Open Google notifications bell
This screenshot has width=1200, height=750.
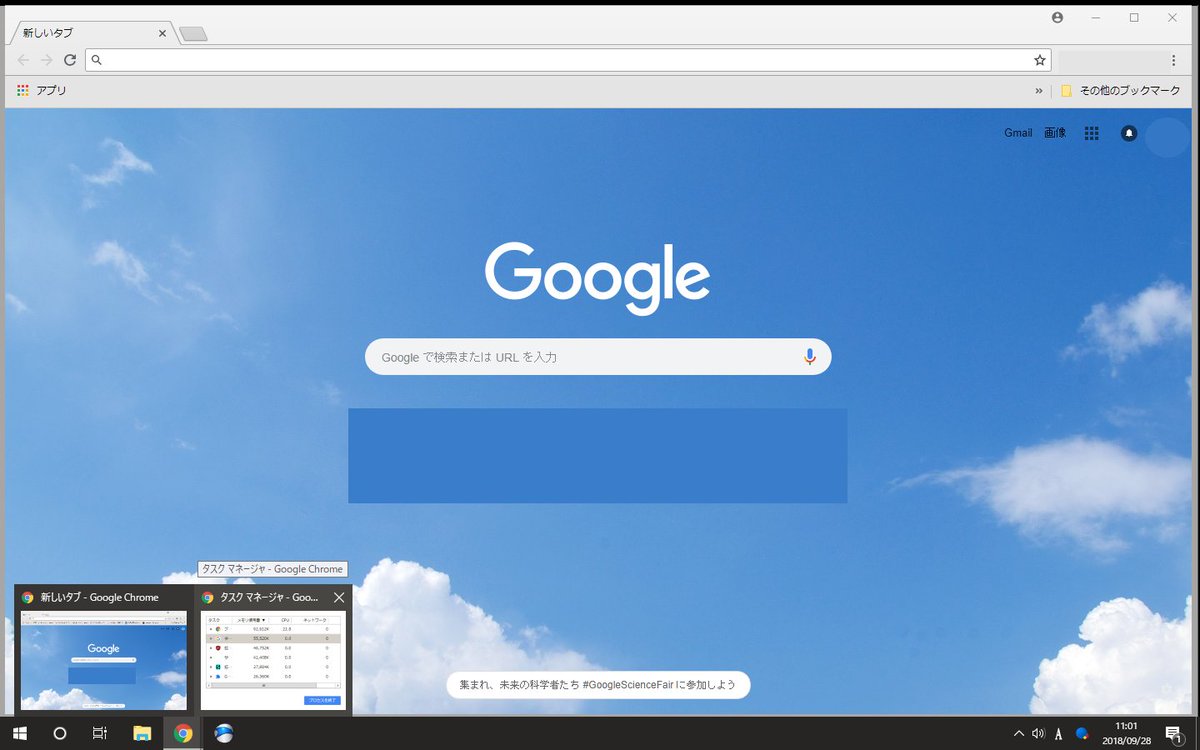pyautogui.click(x=1129, y=133)
